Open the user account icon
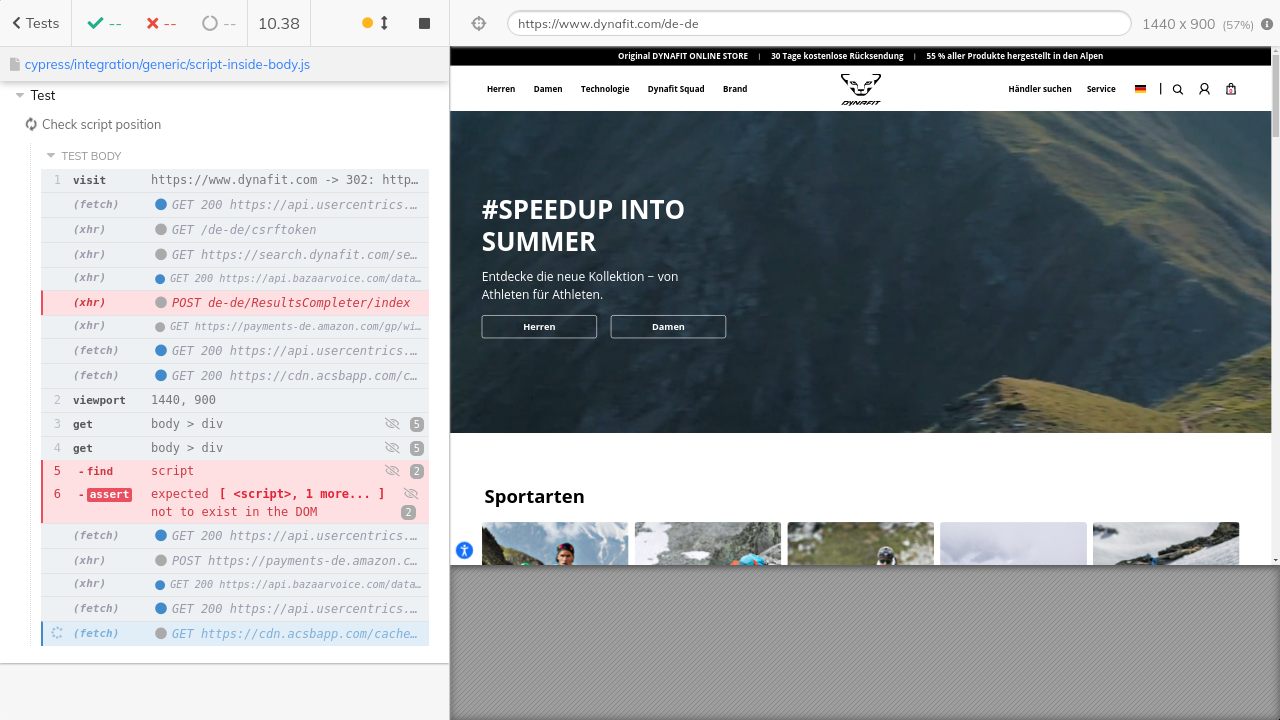 (x=1204, y=89)
